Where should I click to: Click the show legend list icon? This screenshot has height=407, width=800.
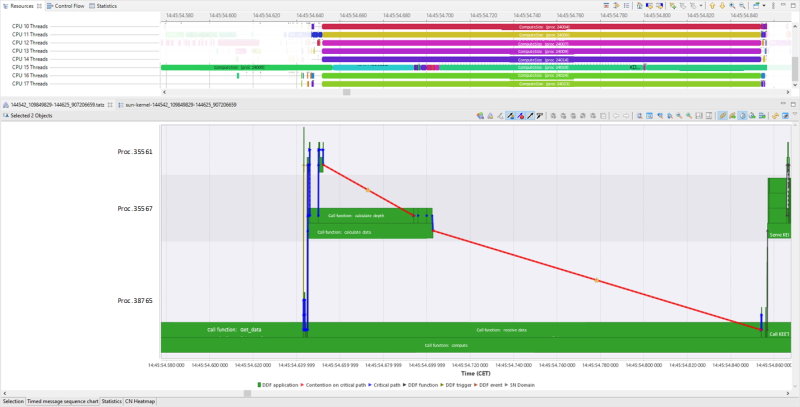[x=627, y=6]
